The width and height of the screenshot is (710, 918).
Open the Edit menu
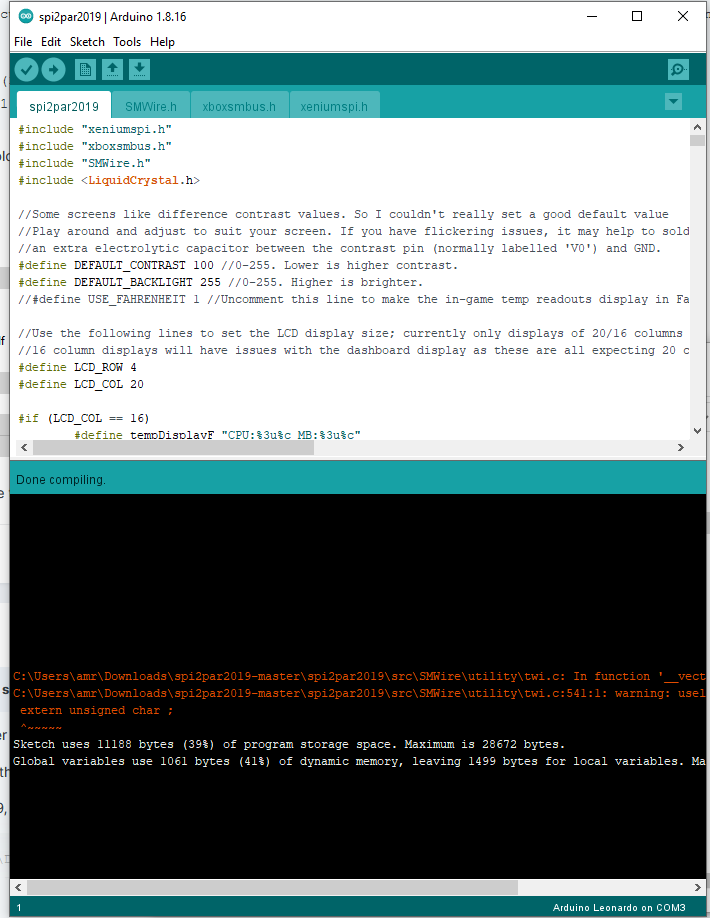(x=51, y=42)
